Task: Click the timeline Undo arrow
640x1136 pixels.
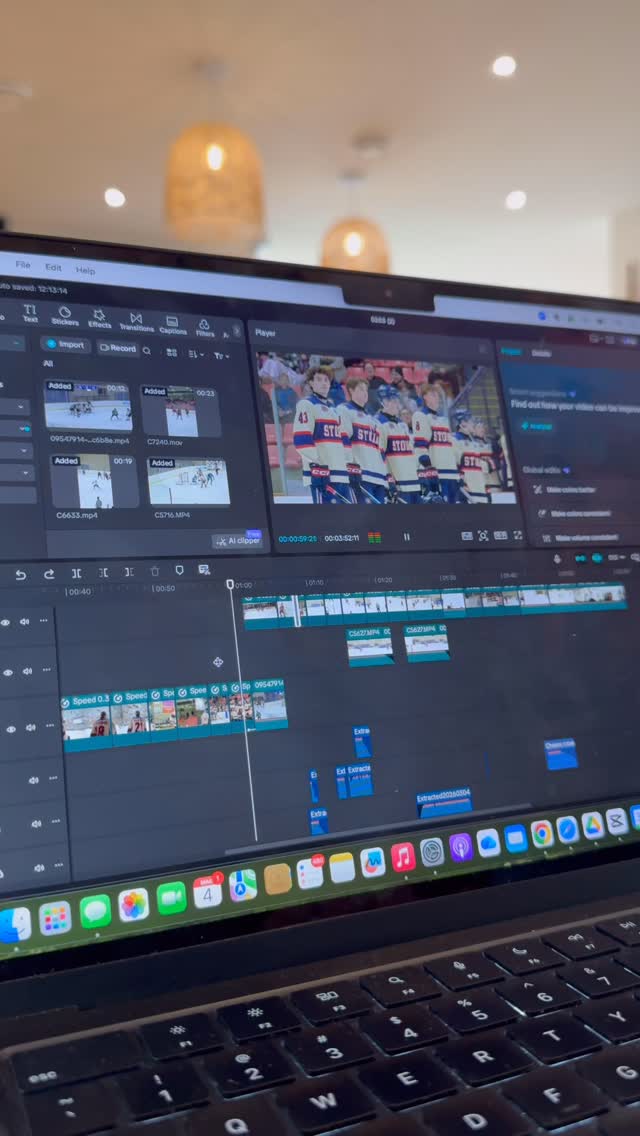Action: pyautogui.click(x=20, y=575)
